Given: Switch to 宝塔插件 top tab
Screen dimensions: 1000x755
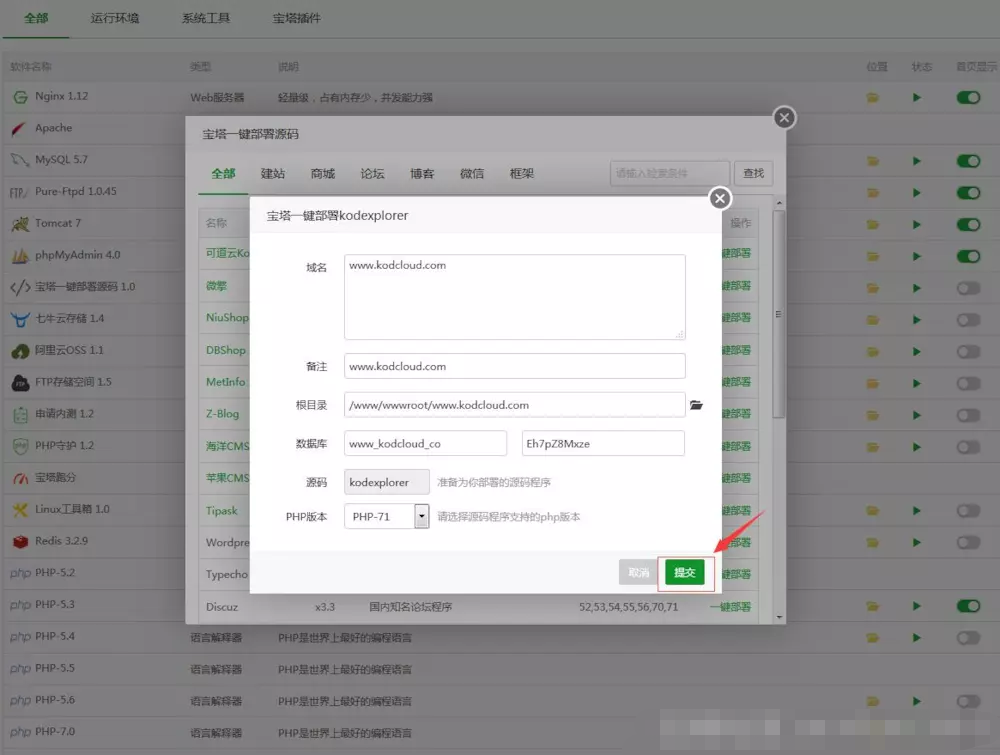Looking at the screenshot, I should click(297, 18).
